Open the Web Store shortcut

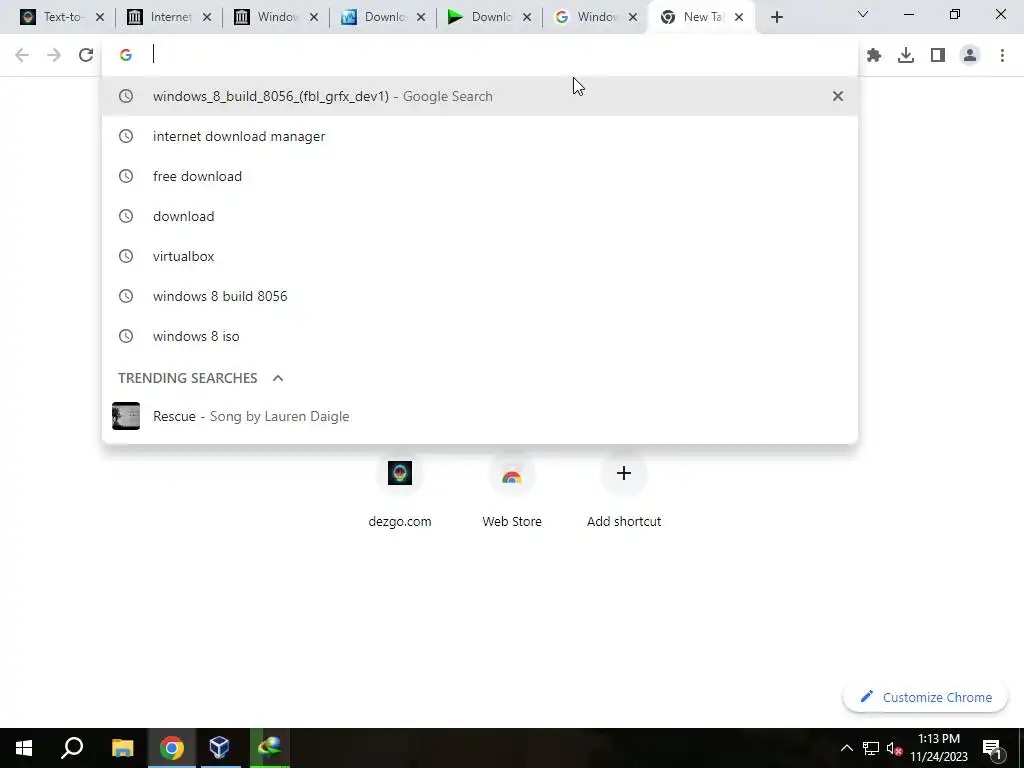tap(512, 490)
